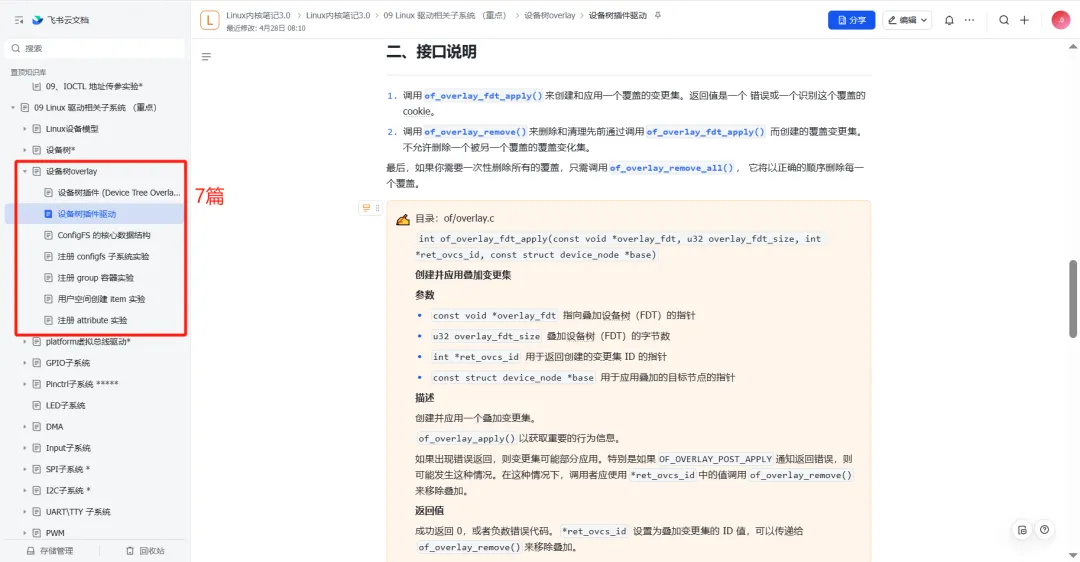Click the plus icon to create new
This screenshot has height=562, width=1080.
pyautogui.click(x=1024, y=20)
